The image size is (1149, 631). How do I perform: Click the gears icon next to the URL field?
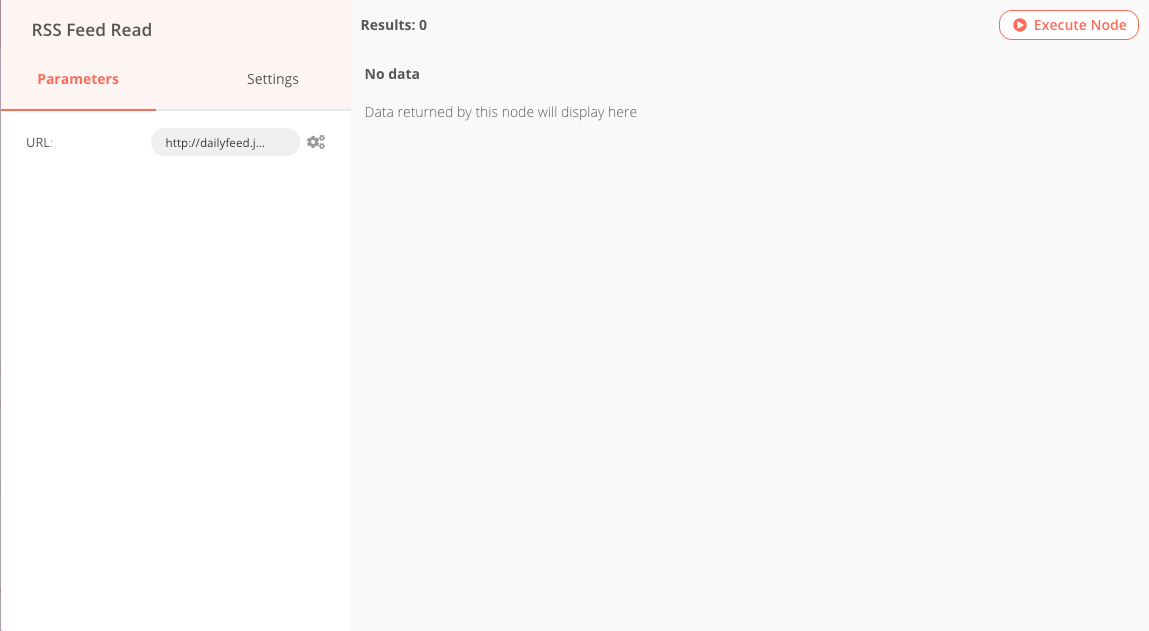tap(316, 142)
